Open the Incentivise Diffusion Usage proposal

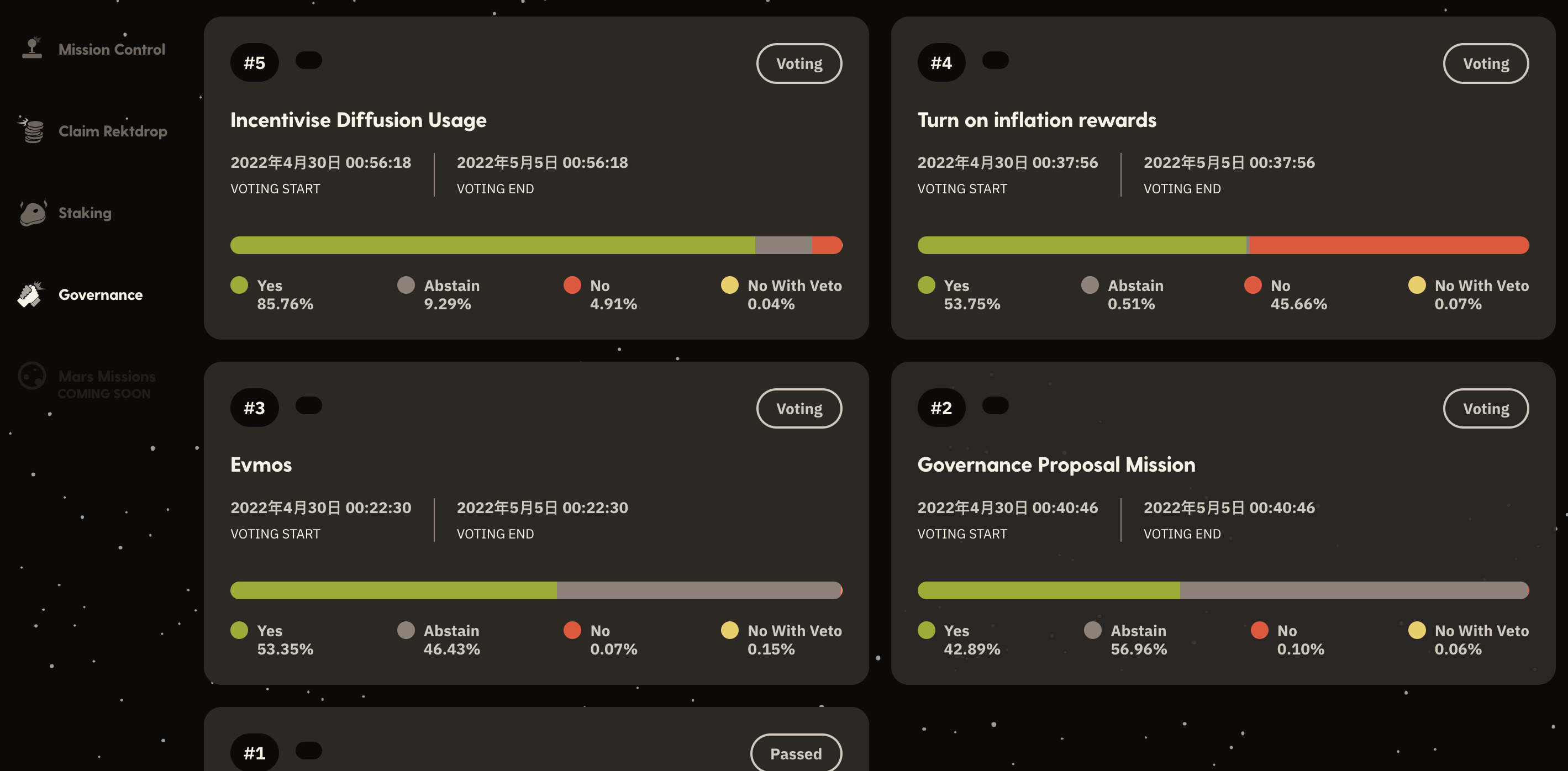coord(359,120)
